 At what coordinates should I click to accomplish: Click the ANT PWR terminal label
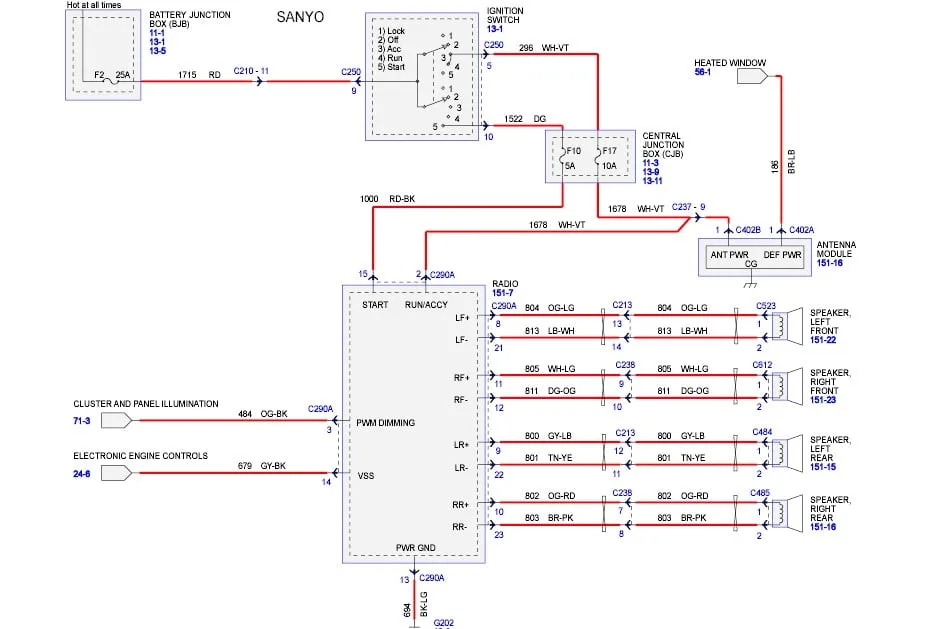(729, 255)
